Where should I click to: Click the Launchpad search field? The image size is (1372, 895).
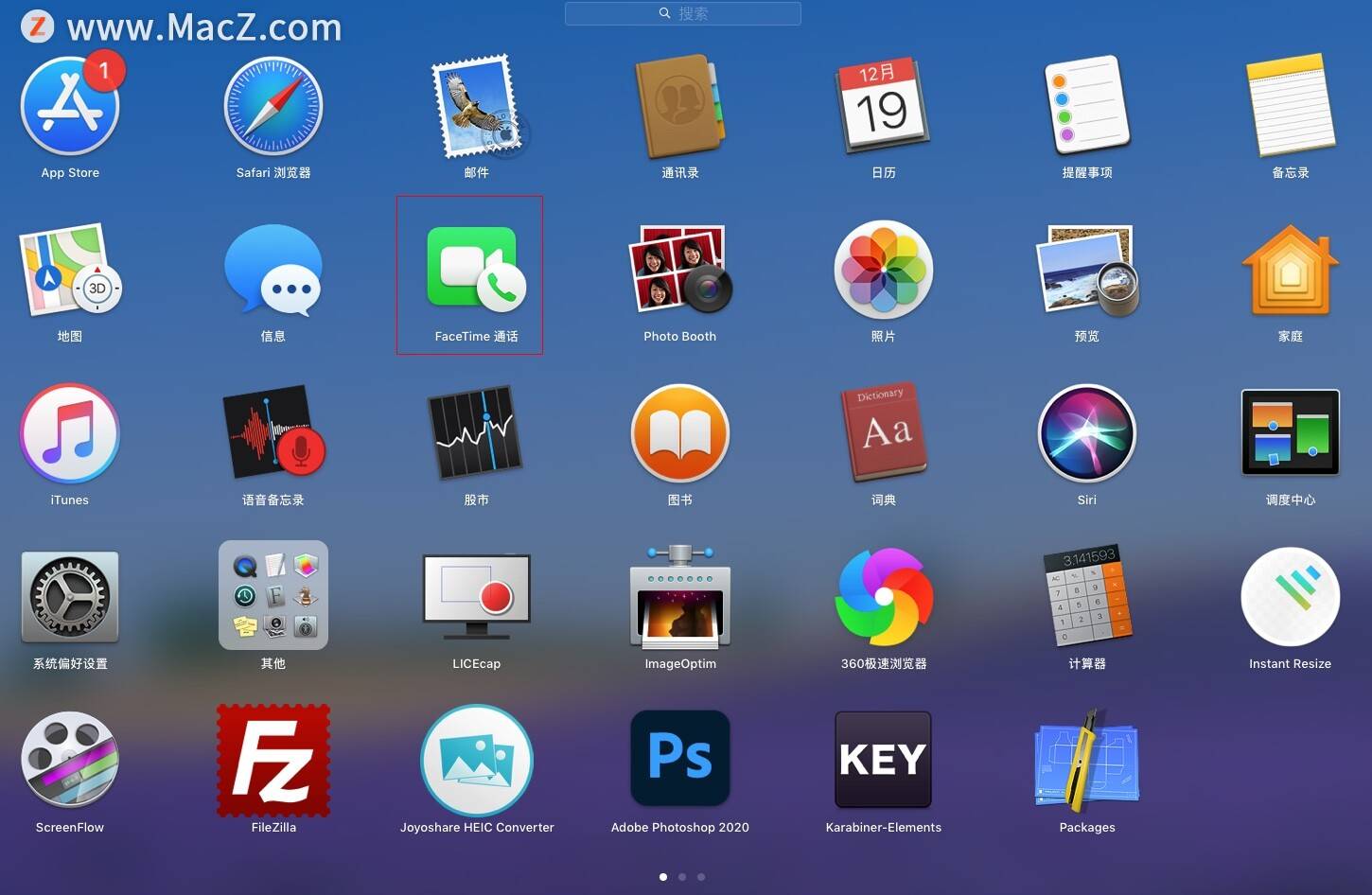coord(683,13)
